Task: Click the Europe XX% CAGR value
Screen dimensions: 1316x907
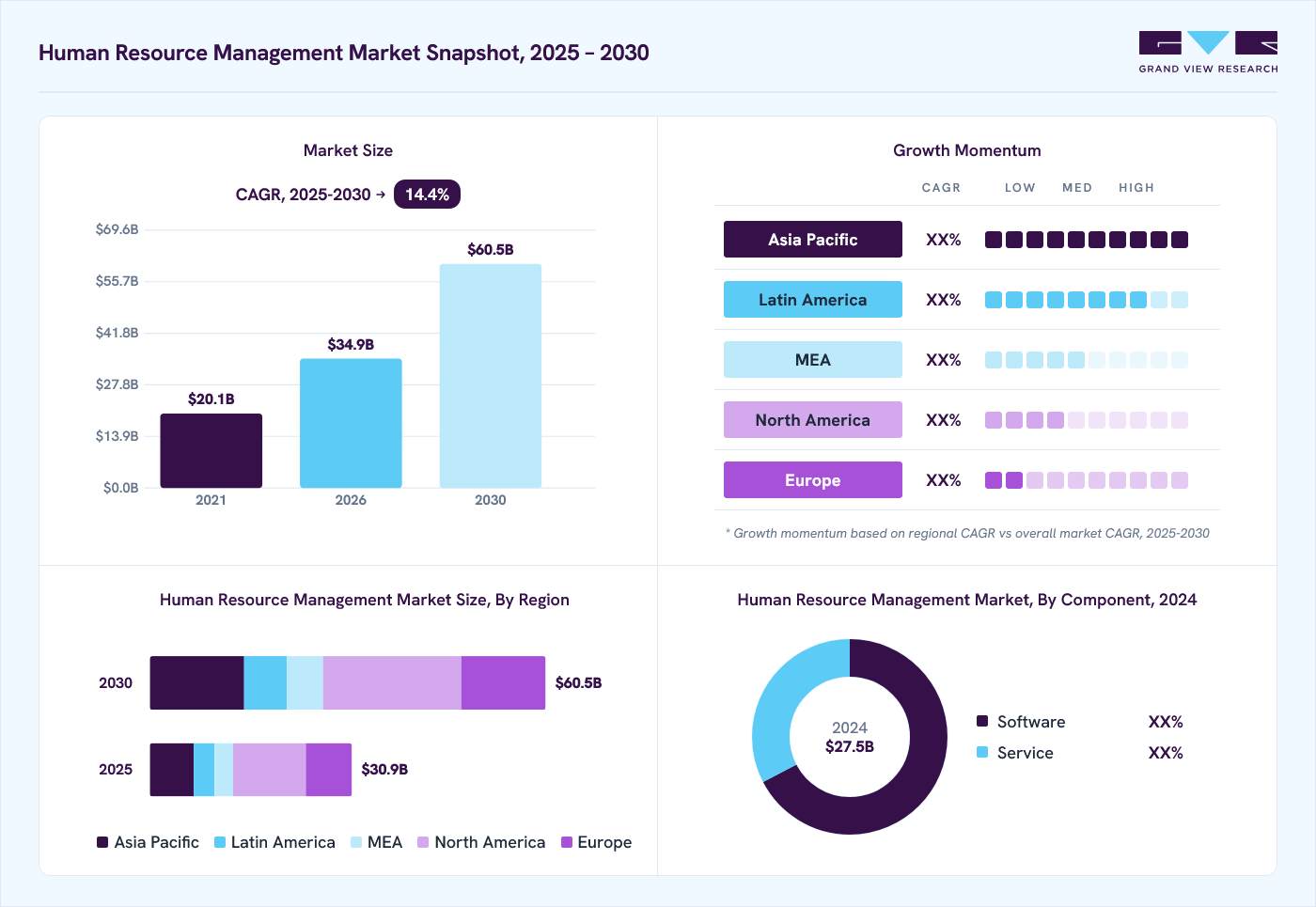Action: [943, 480]
